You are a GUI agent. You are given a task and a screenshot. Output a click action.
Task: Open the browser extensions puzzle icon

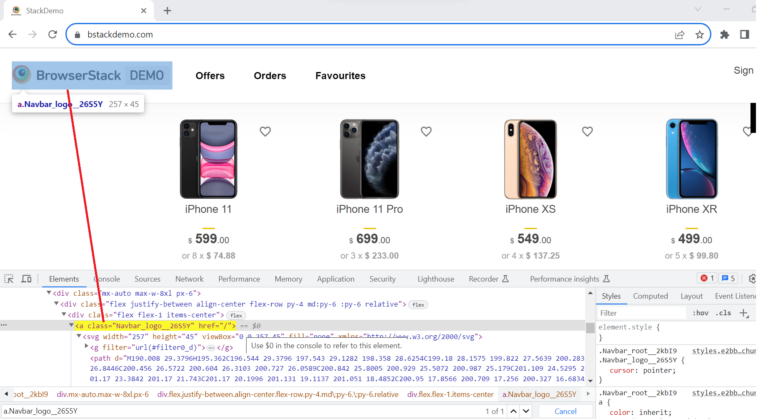(x=722, y=34)
